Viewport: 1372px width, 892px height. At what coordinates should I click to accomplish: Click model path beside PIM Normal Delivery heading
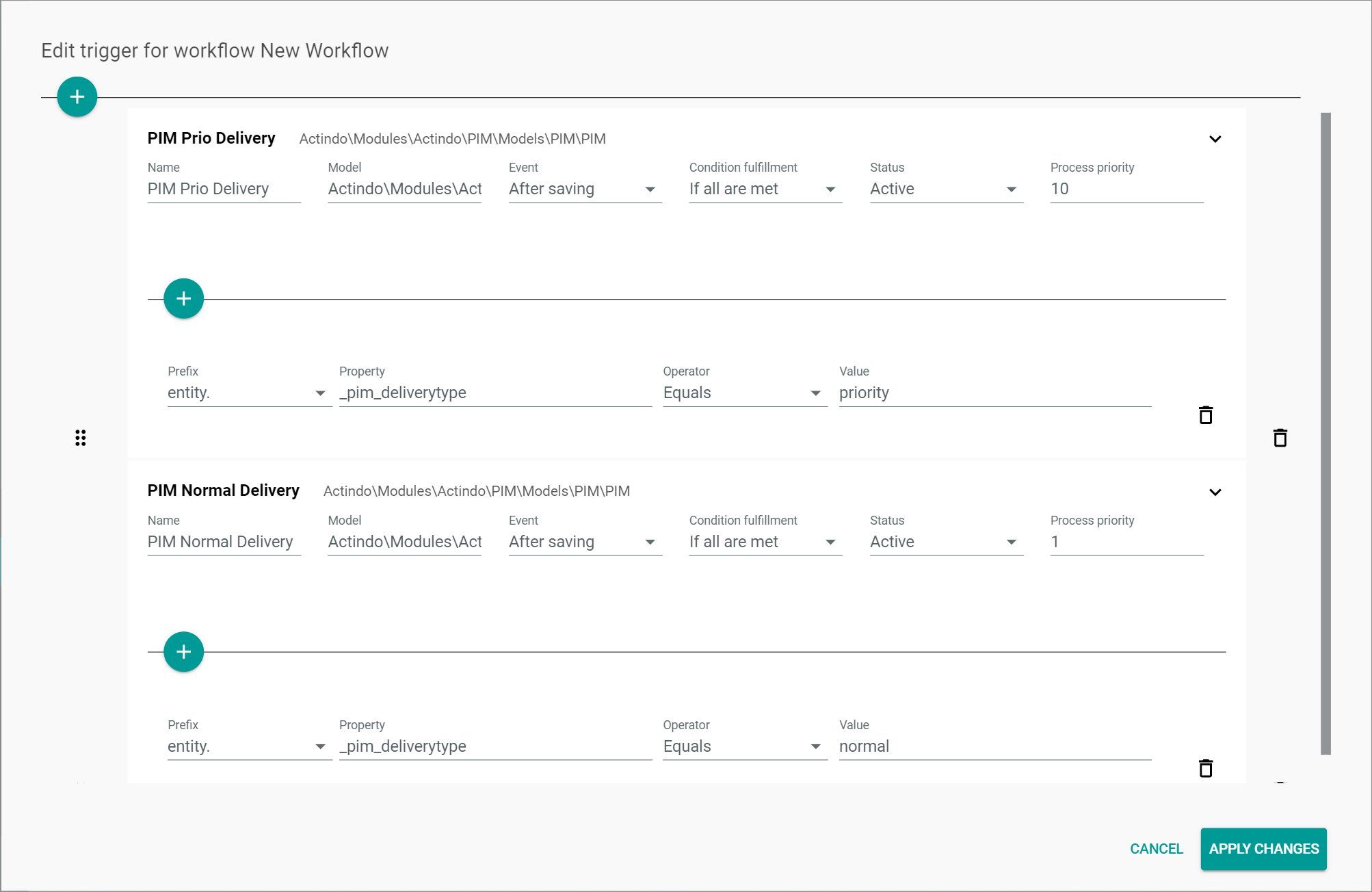(x=477, y=491)
